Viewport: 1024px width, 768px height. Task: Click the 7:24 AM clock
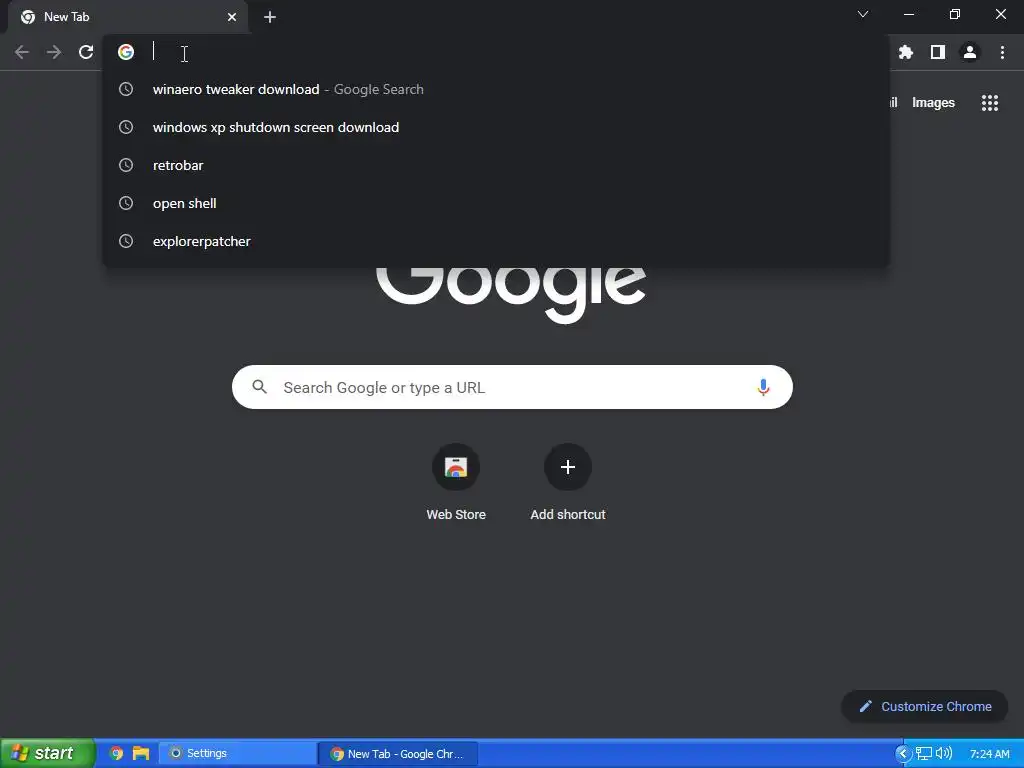989,754
